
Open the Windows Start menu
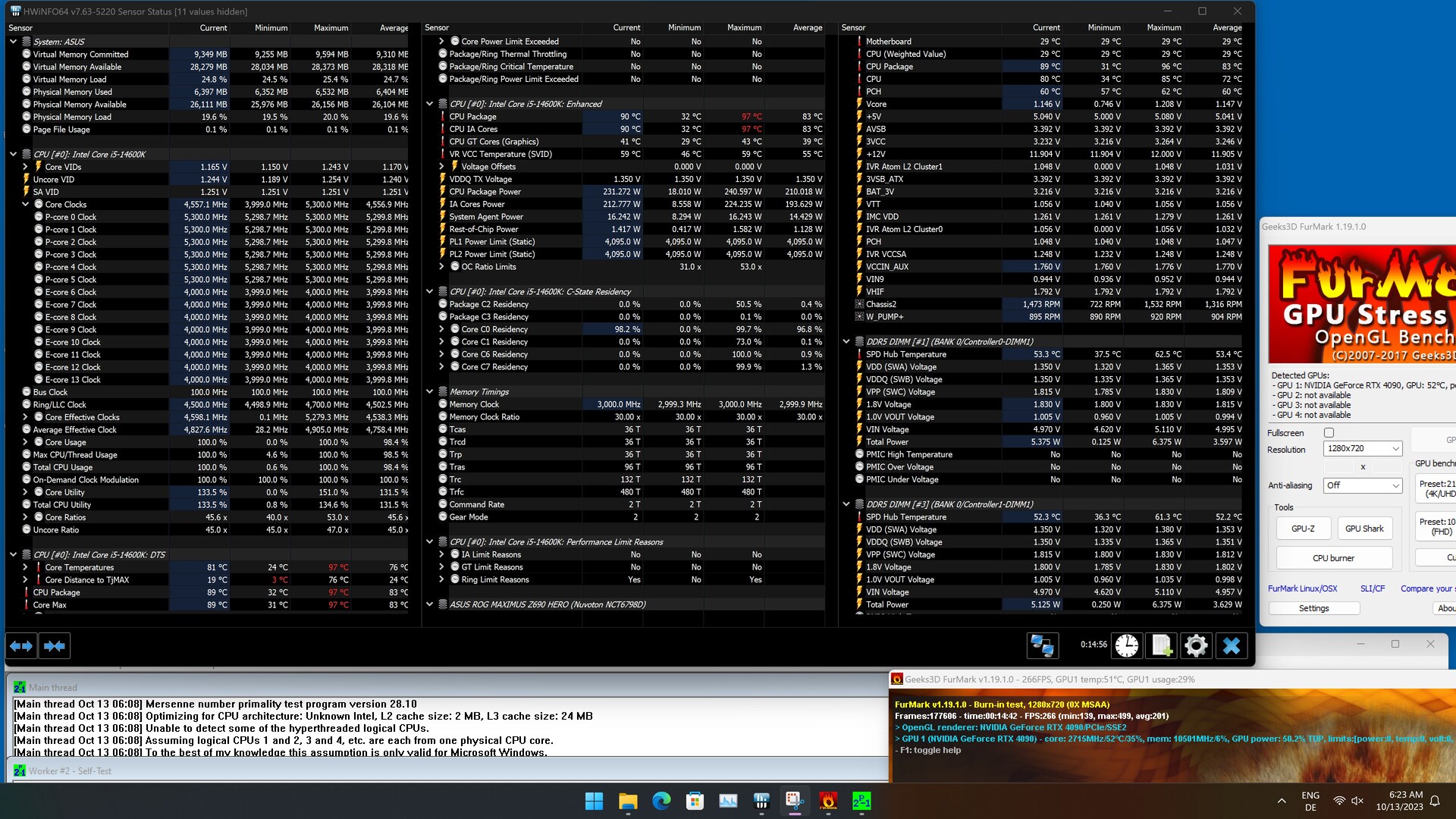point(594,801)
